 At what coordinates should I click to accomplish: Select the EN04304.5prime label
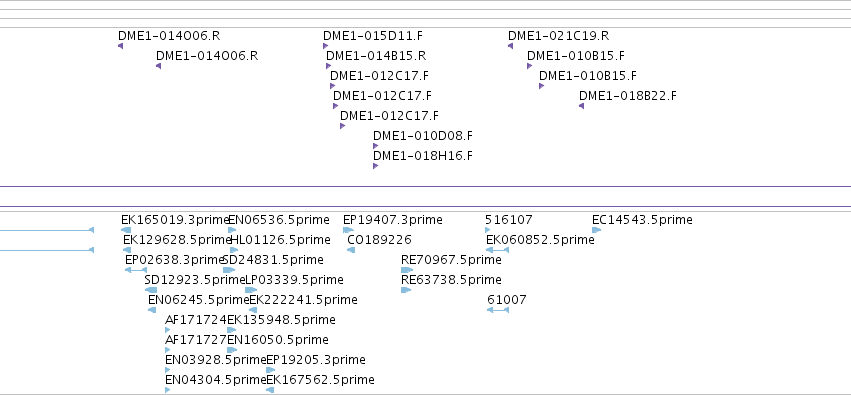coord(215,380)
